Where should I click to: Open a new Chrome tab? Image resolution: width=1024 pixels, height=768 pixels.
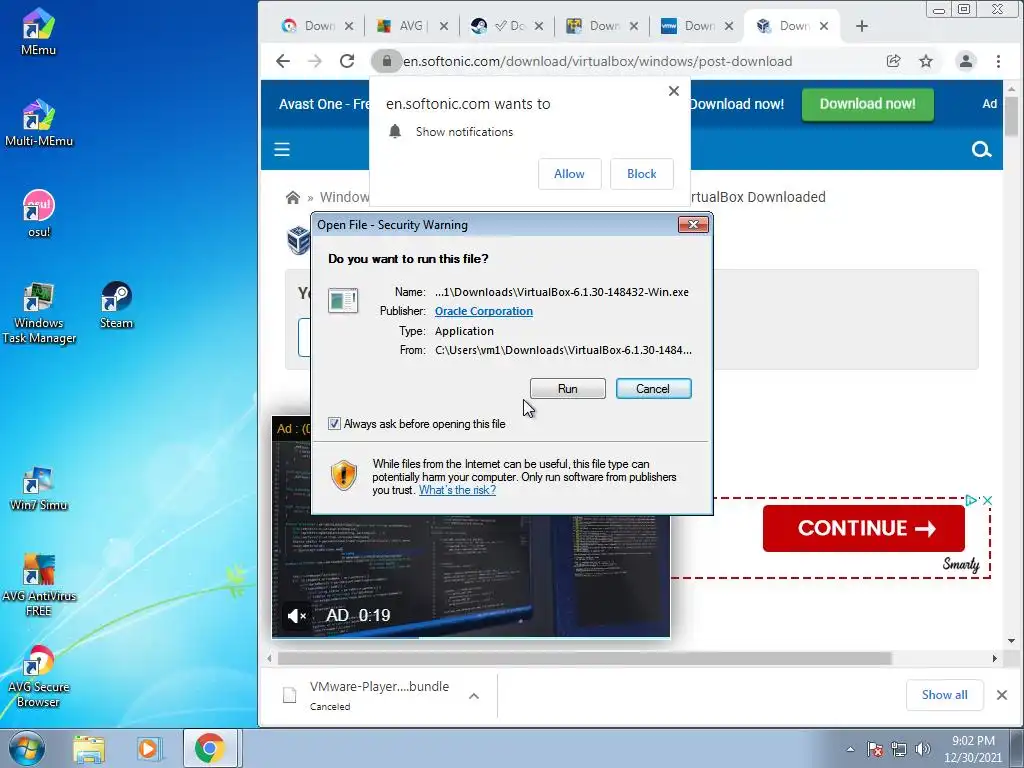click(x=862, y=26)
